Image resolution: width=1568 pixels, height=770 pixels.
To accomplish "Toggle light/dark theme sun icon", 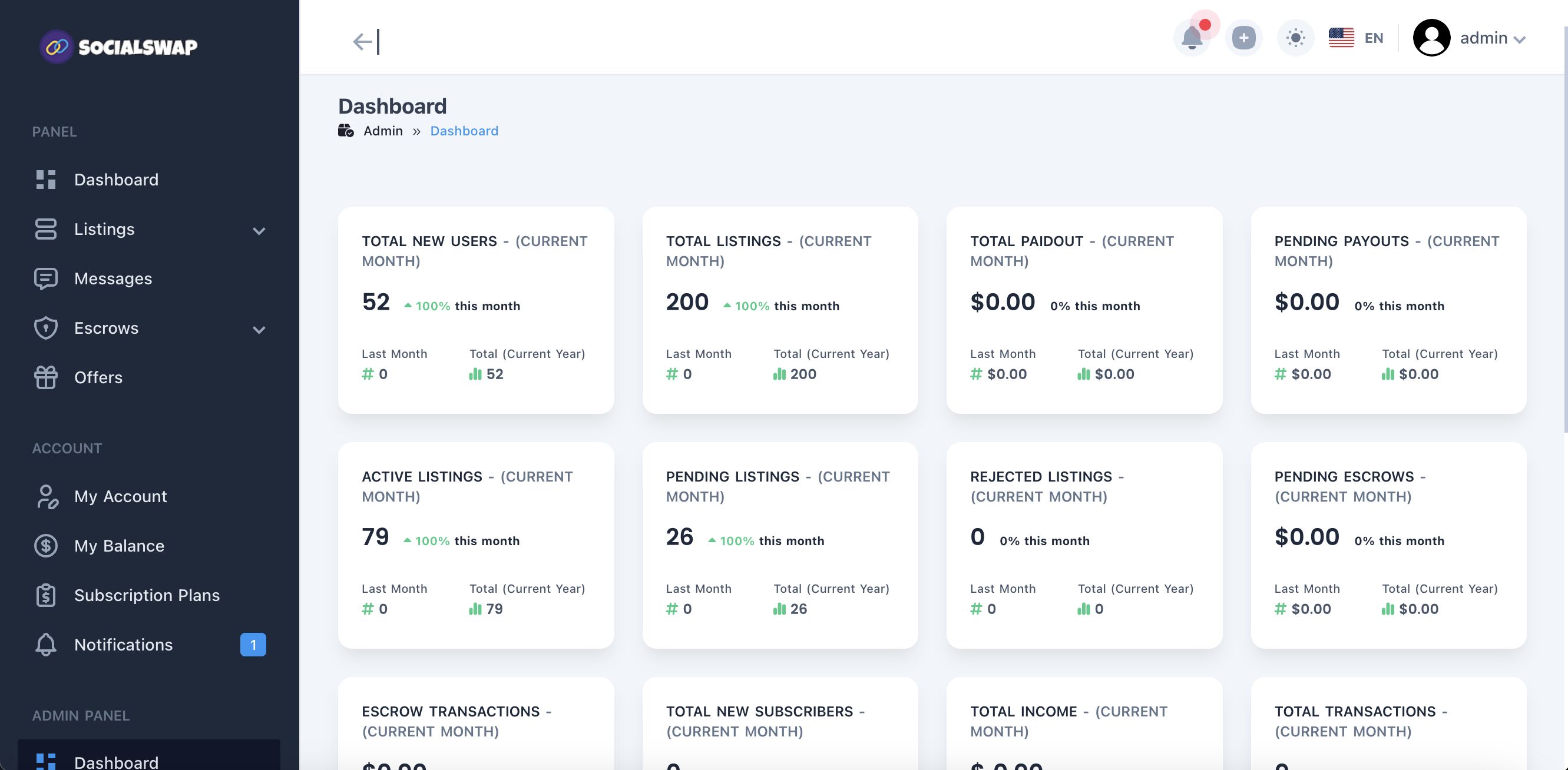I will 1295,38.
